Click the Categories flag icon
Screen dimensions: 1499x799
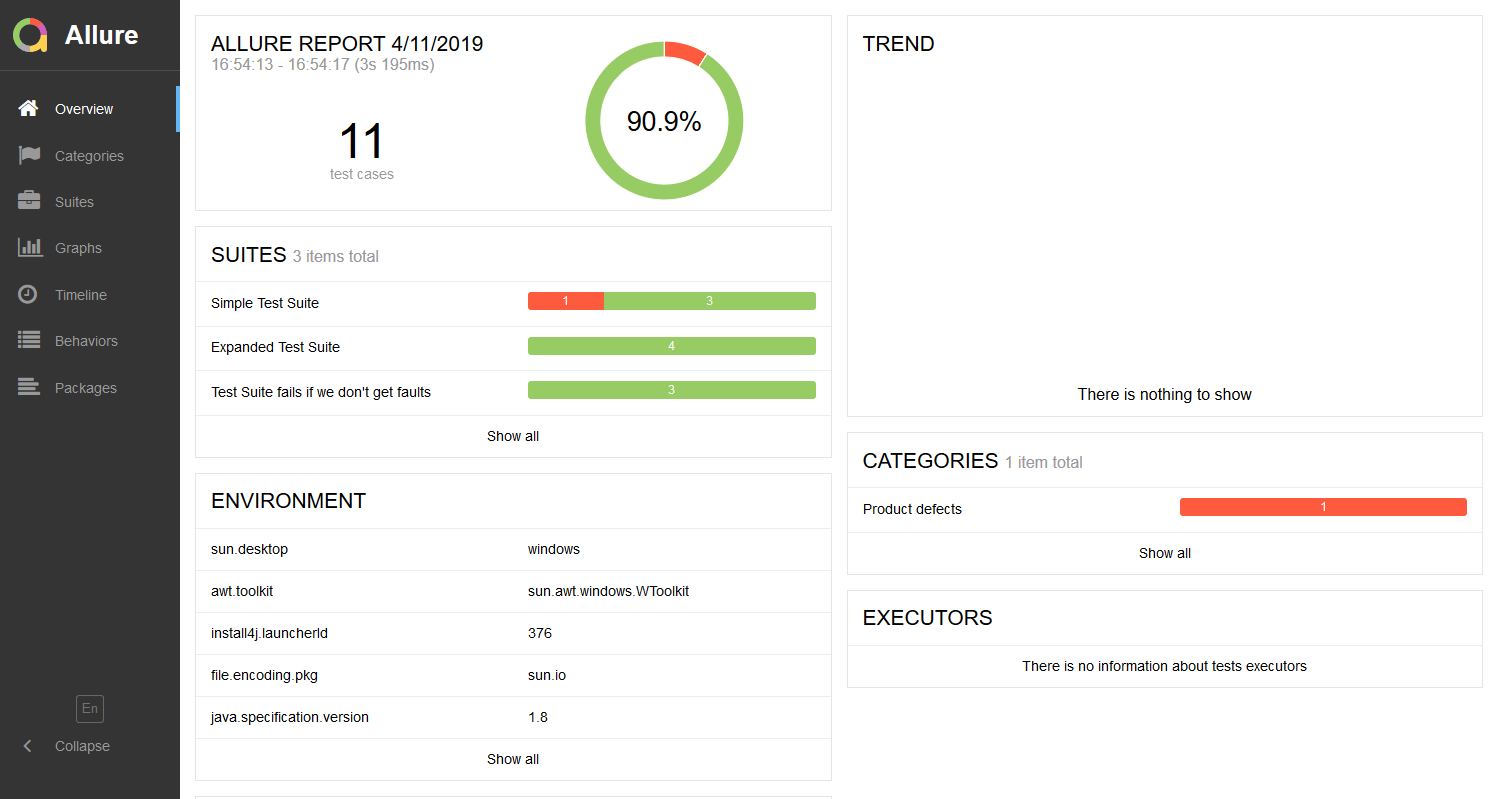click(29, 155)
